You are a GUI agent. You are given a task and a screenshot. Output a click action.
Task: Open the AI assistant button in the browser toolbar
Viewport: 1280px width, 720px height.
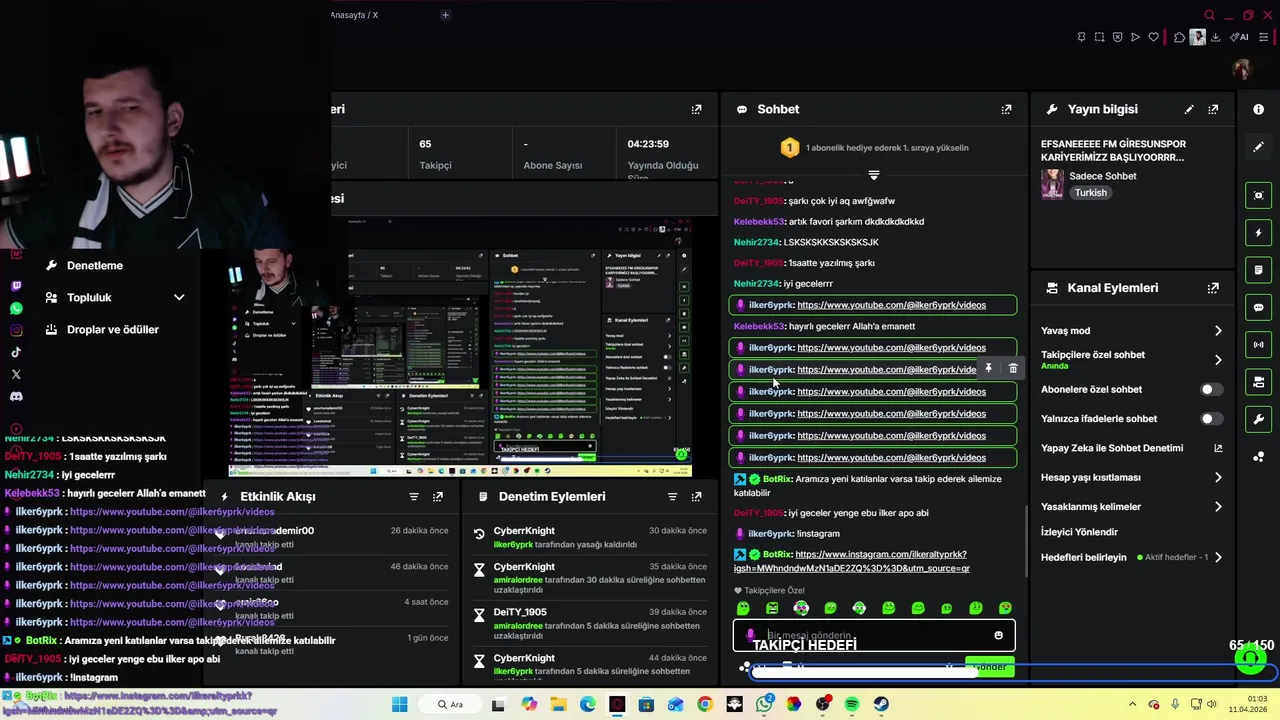1241,37
